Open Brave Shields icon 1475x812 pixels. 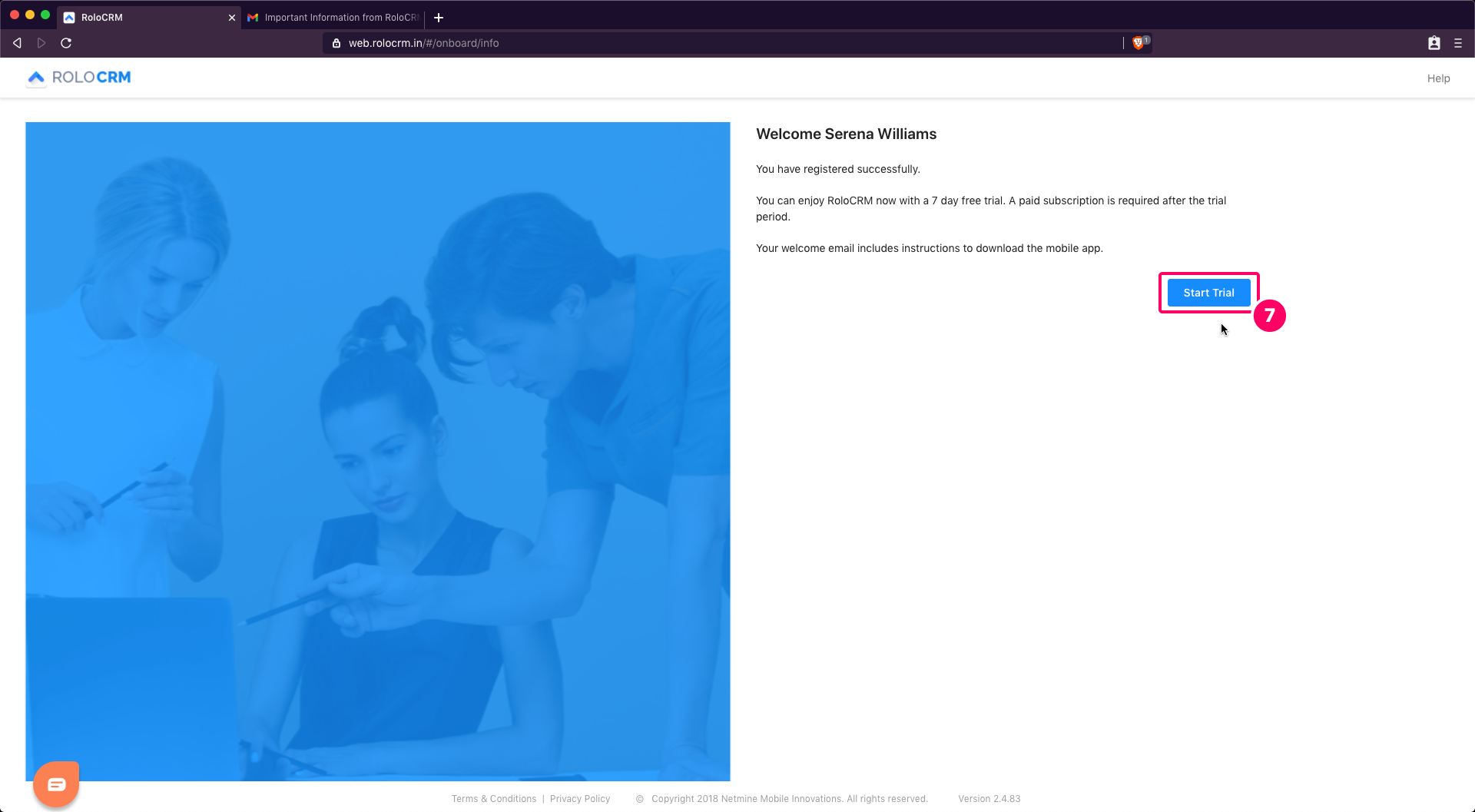pyautogui.click(x=1139, y=43)
